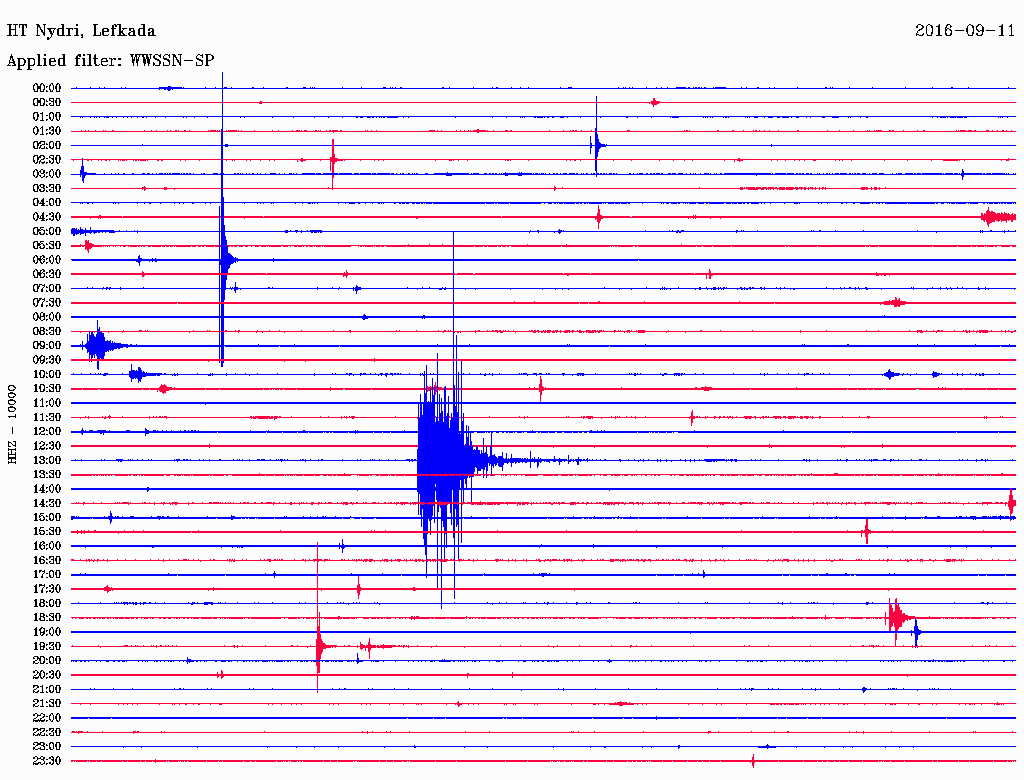Click the 12:00 time label
The height and width of the screenshot is (780, 1024).
[x=47, y=432]
